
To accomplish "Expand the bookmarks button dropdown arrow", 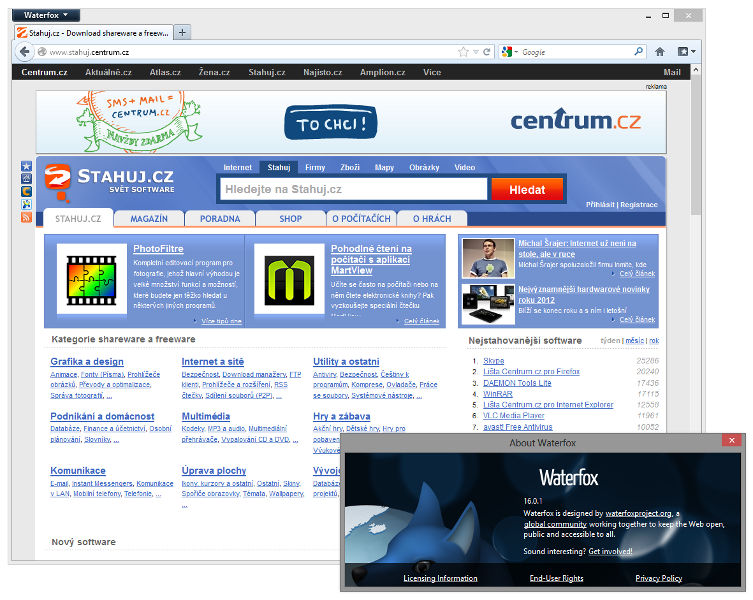I will [693, 51].
